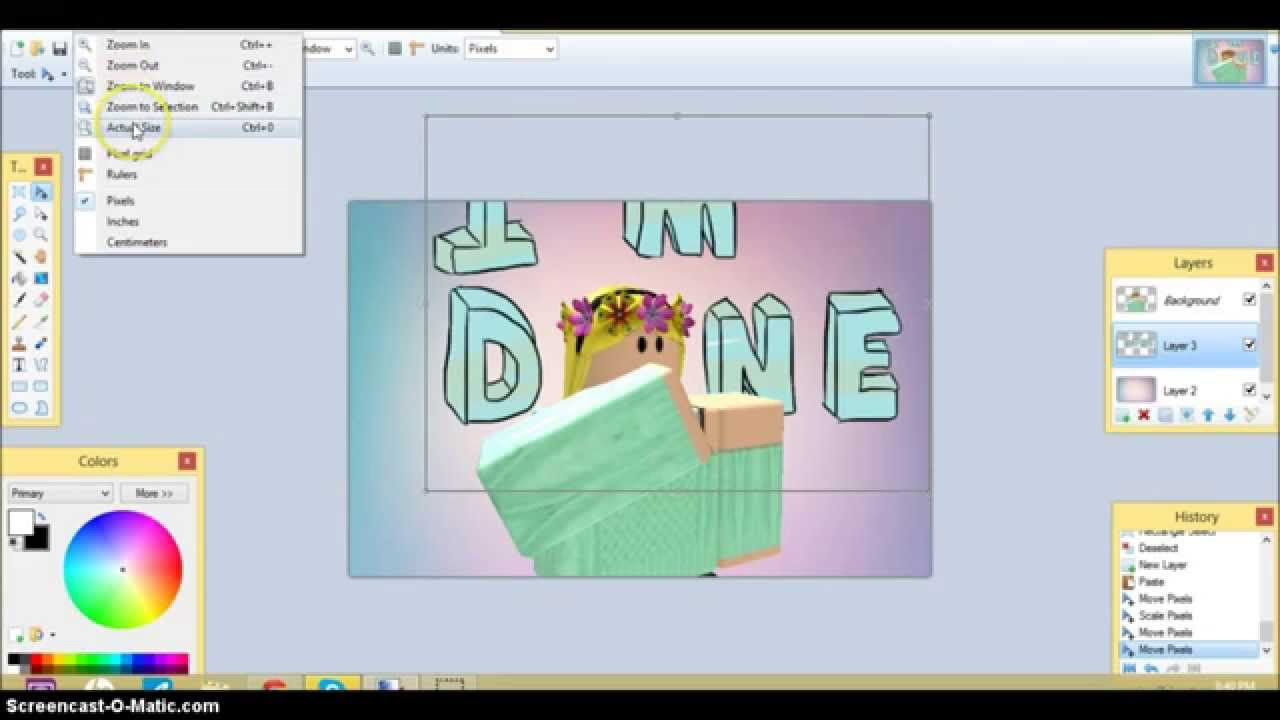Select the Pan hand tool
The height and width of the screenshot is (720, 1280).
pyautogui.click(x=41, y=257)
